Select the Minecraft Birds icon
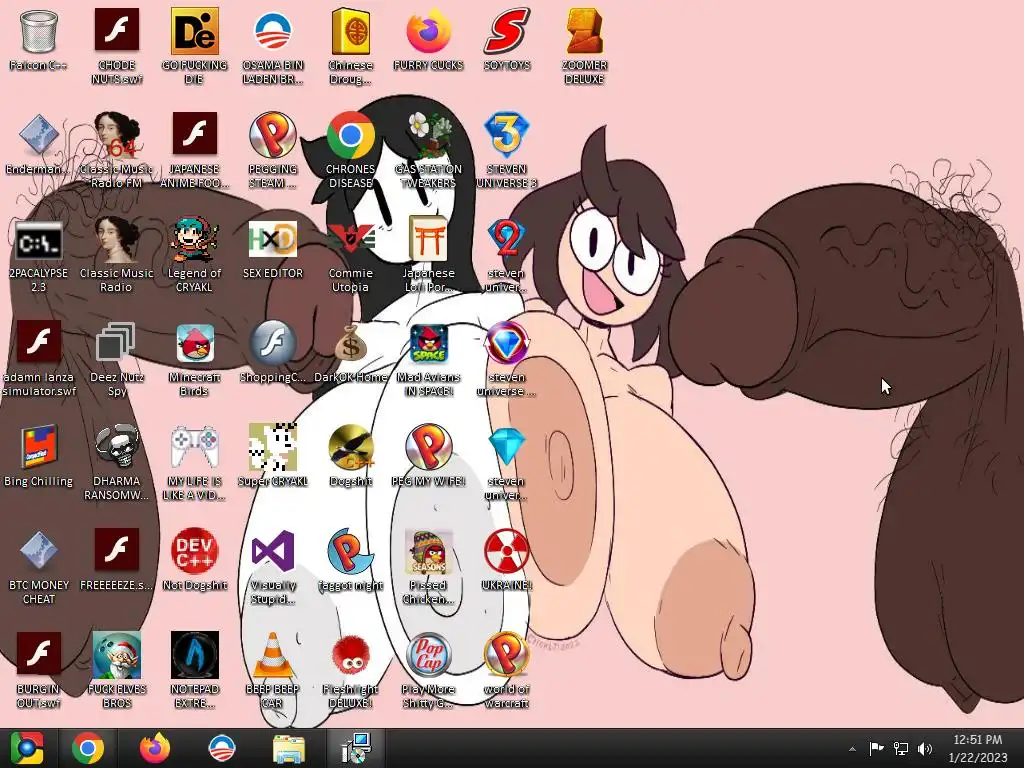The width and height of the screenshot is (1024, 768). coord(195,344)
